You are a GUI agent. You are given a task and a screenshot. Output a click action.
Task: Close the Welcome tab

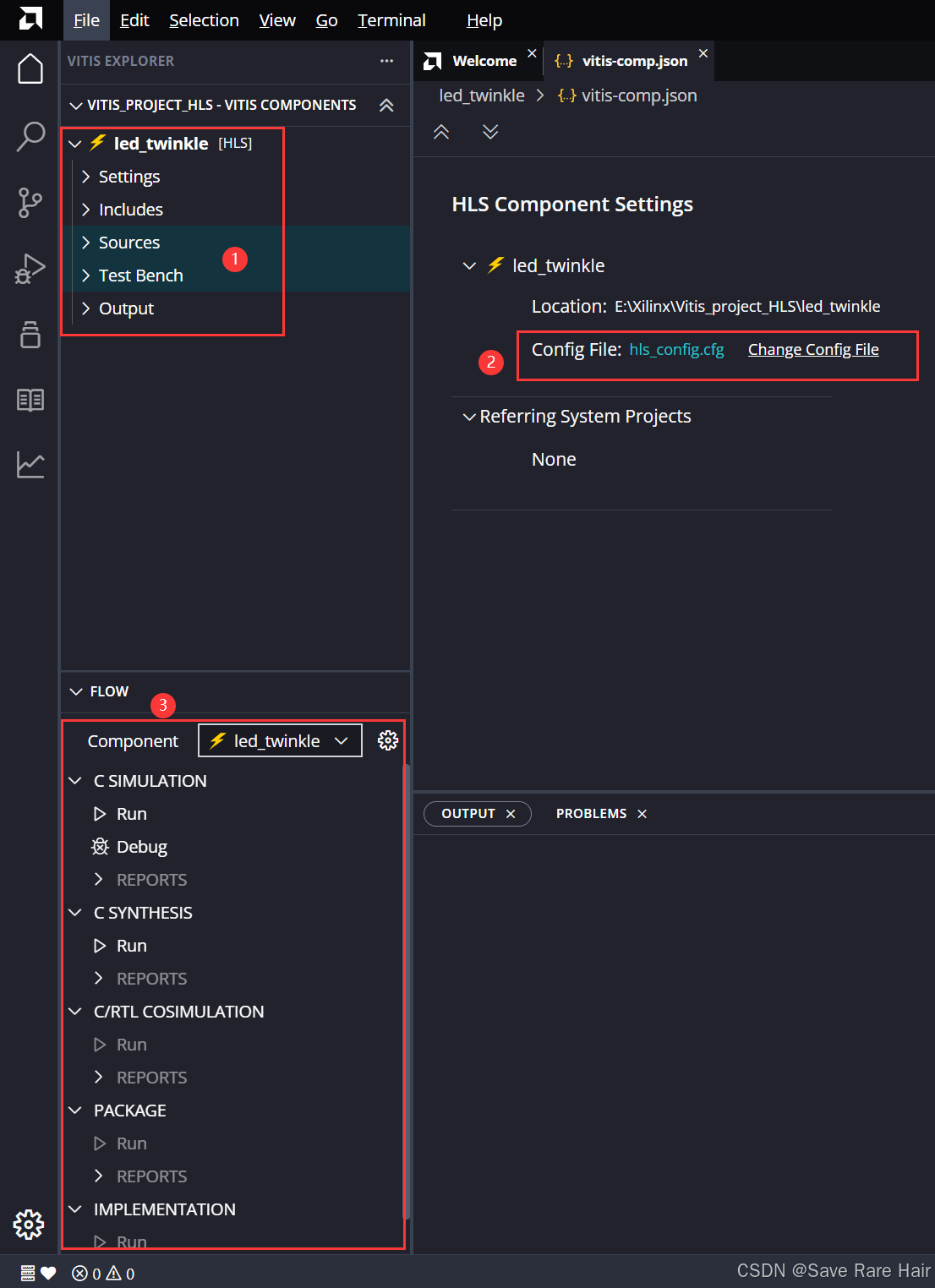point(532,53)
